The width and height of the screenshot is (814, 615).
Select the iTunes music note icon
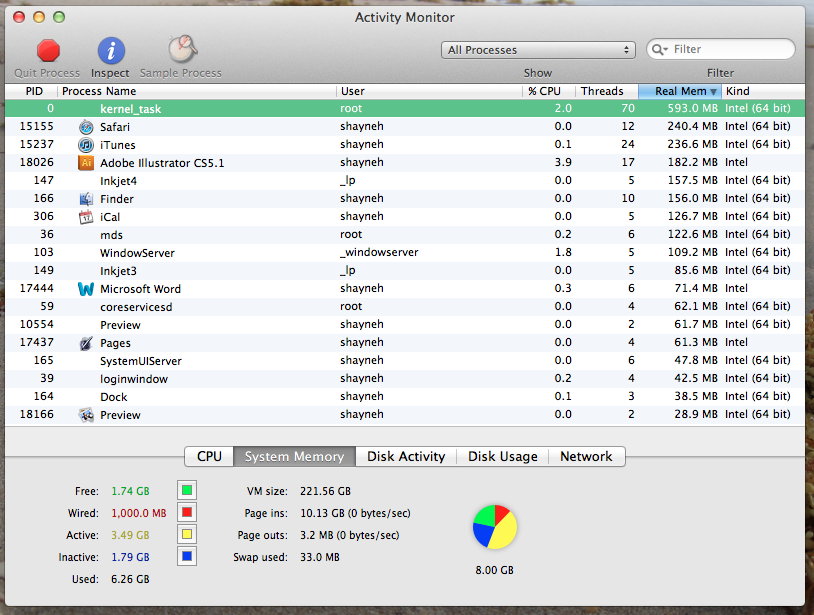(x=86, y=145)
